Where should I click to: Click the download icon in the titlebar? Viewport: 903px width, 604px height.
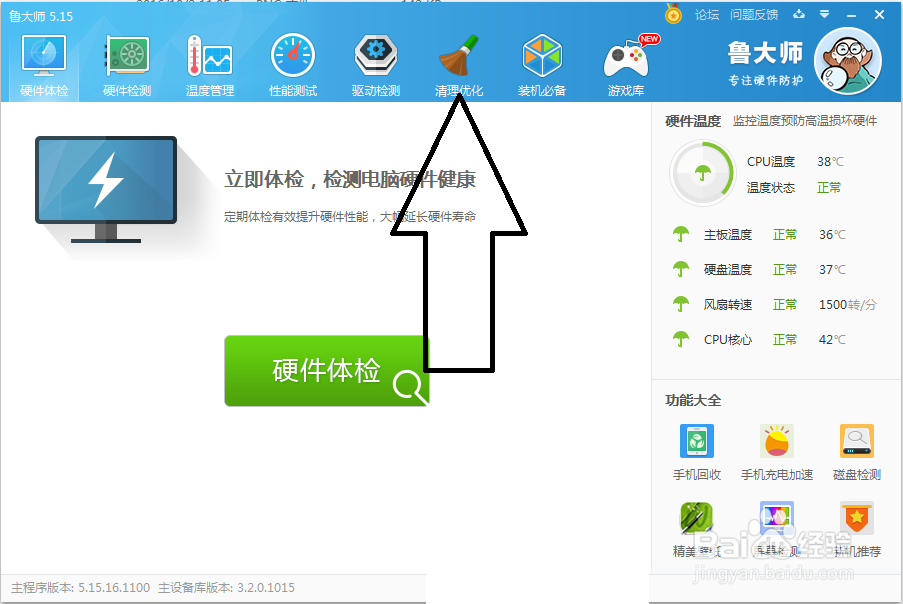click(x=797, y=14)
